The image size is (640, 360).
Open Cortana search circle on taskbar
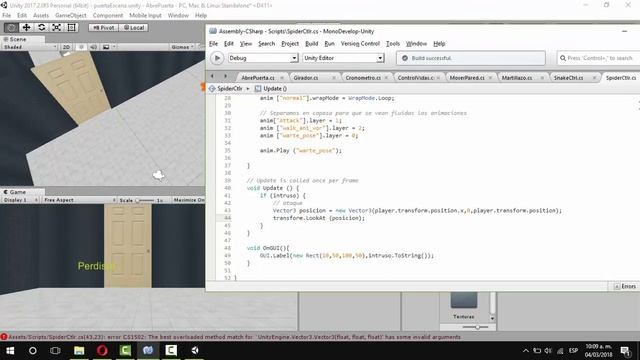point(33,351)
